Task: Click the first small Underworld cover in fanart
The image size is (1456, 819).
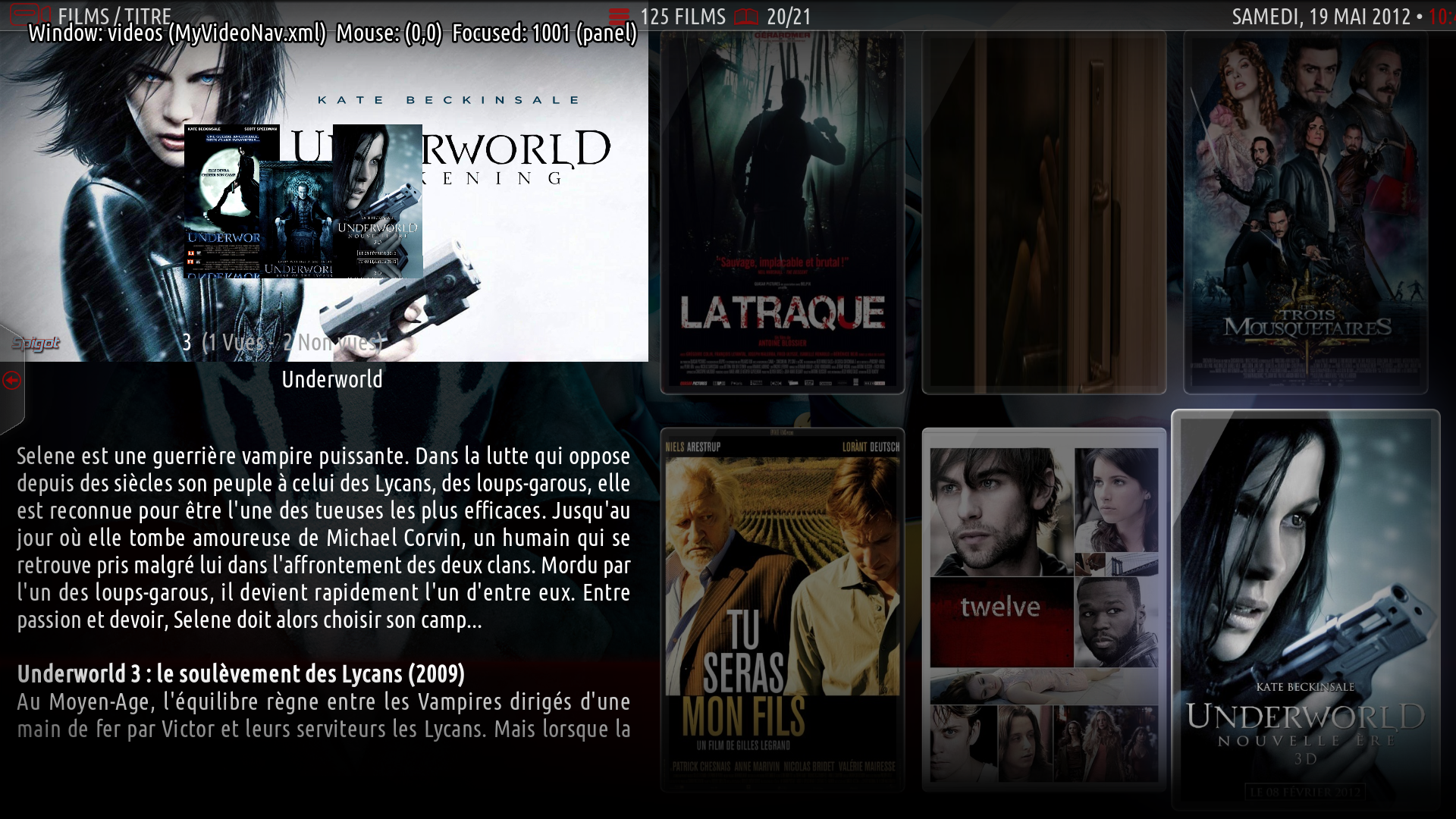Action: pos(221,201)
